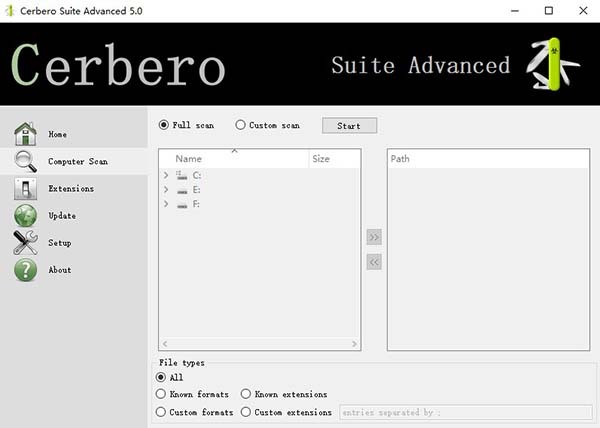600x428 pixels.
Task: Click the F: drive icon
Action: (x=182, y=205)
